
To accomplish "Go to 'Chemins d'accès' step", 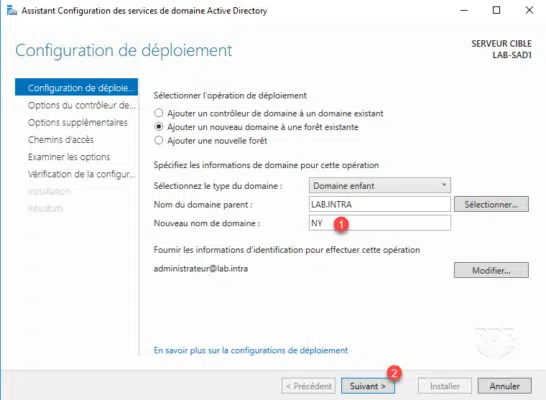I will pyautogui.click(x=61, y=140).
